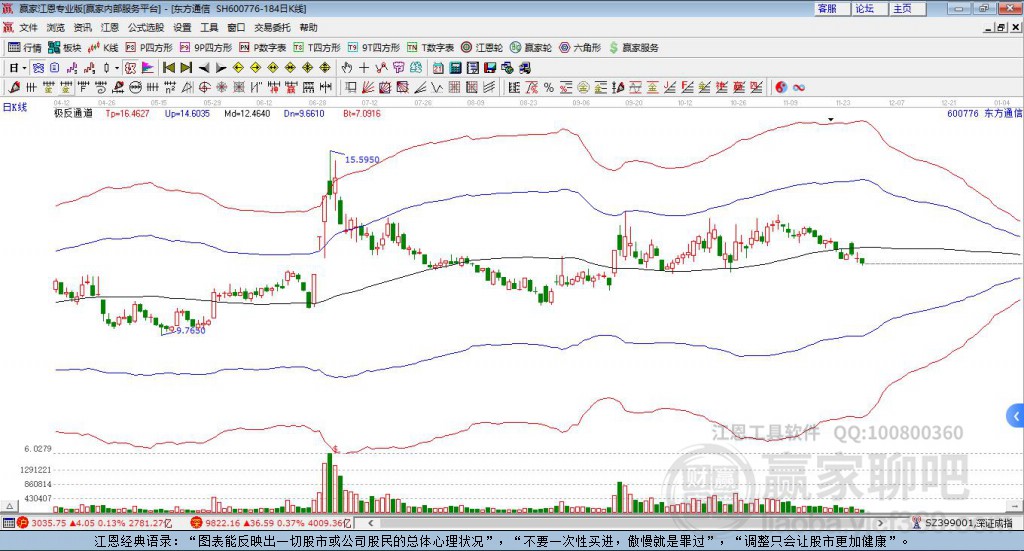This screenshot has height=551, width=1024.
Task: Open the 江恩轮 Gann wheel tool
Action: pos(483,47)
